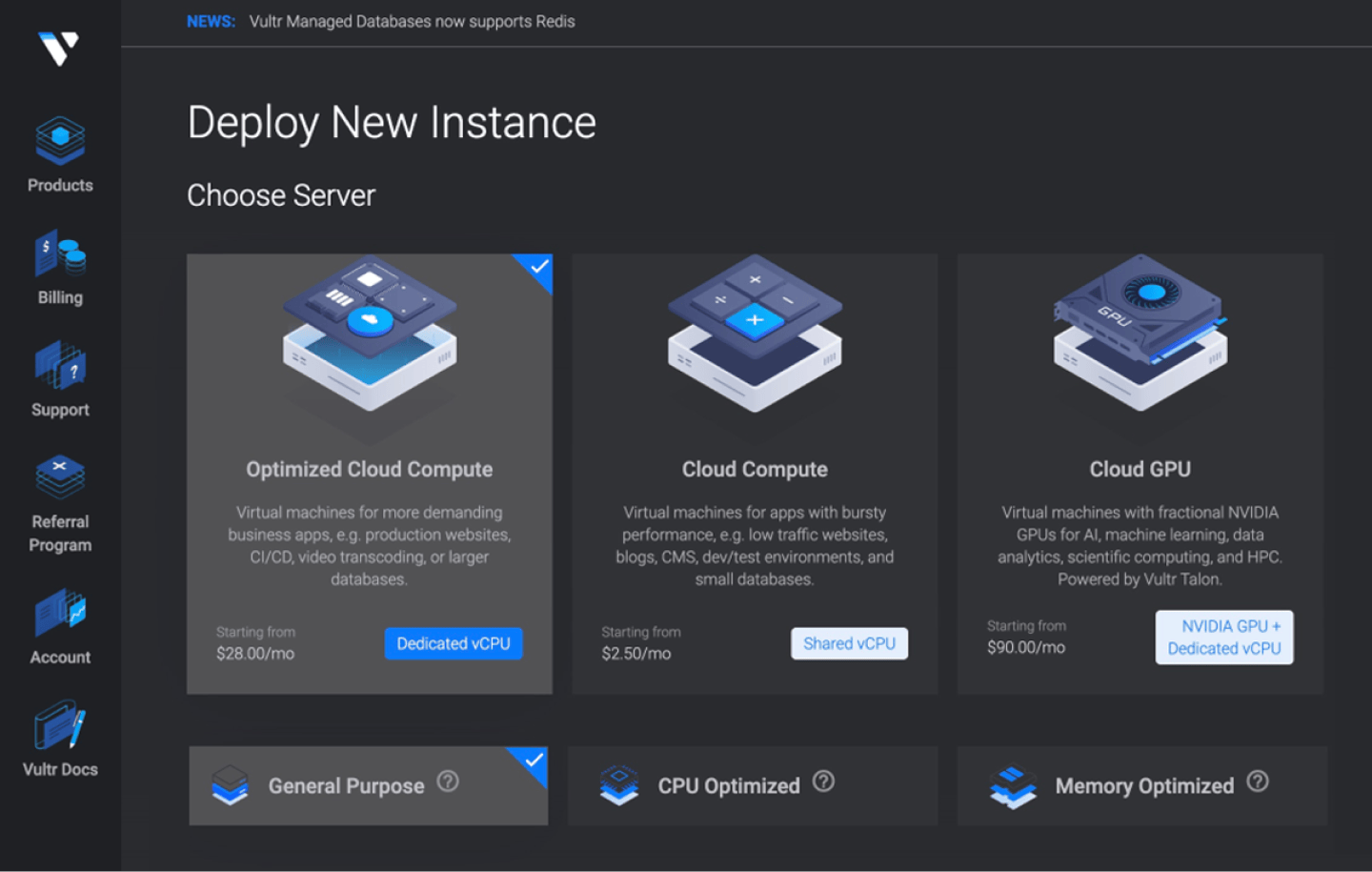Click the Optimized Cloud Compute server illustration
1372x872 pixels.
370,333
